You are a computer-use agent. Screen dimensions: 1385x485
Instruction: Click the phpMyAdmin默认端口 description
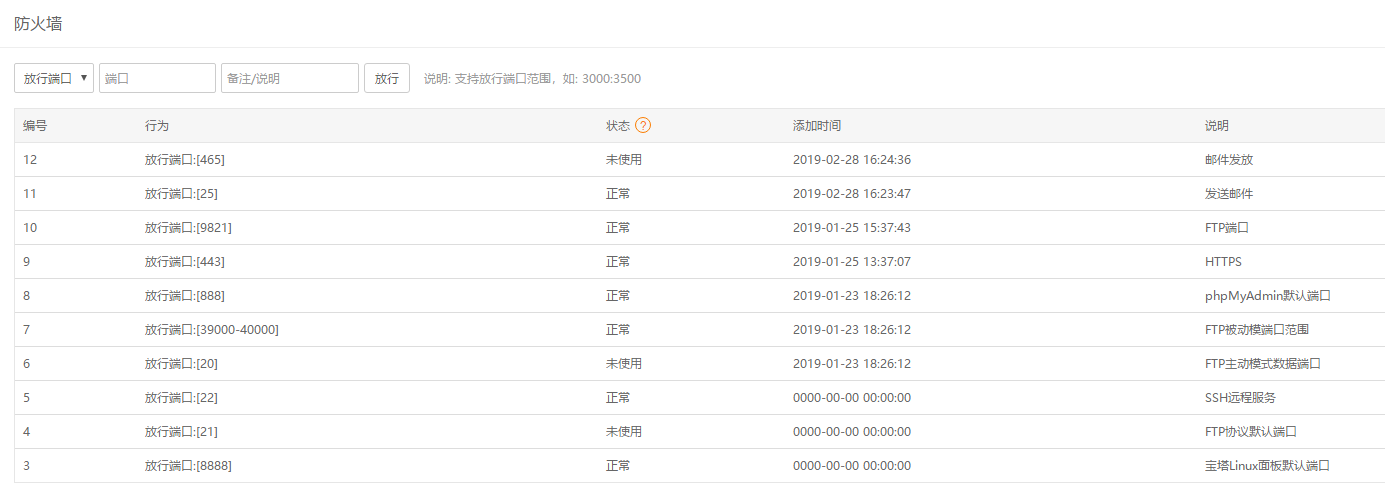tap(1267, 296)
